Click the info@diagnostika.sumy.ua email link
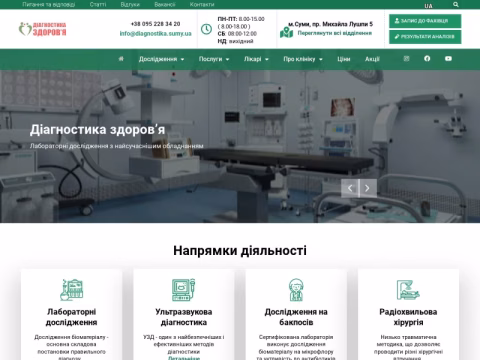 coord(156,33)
